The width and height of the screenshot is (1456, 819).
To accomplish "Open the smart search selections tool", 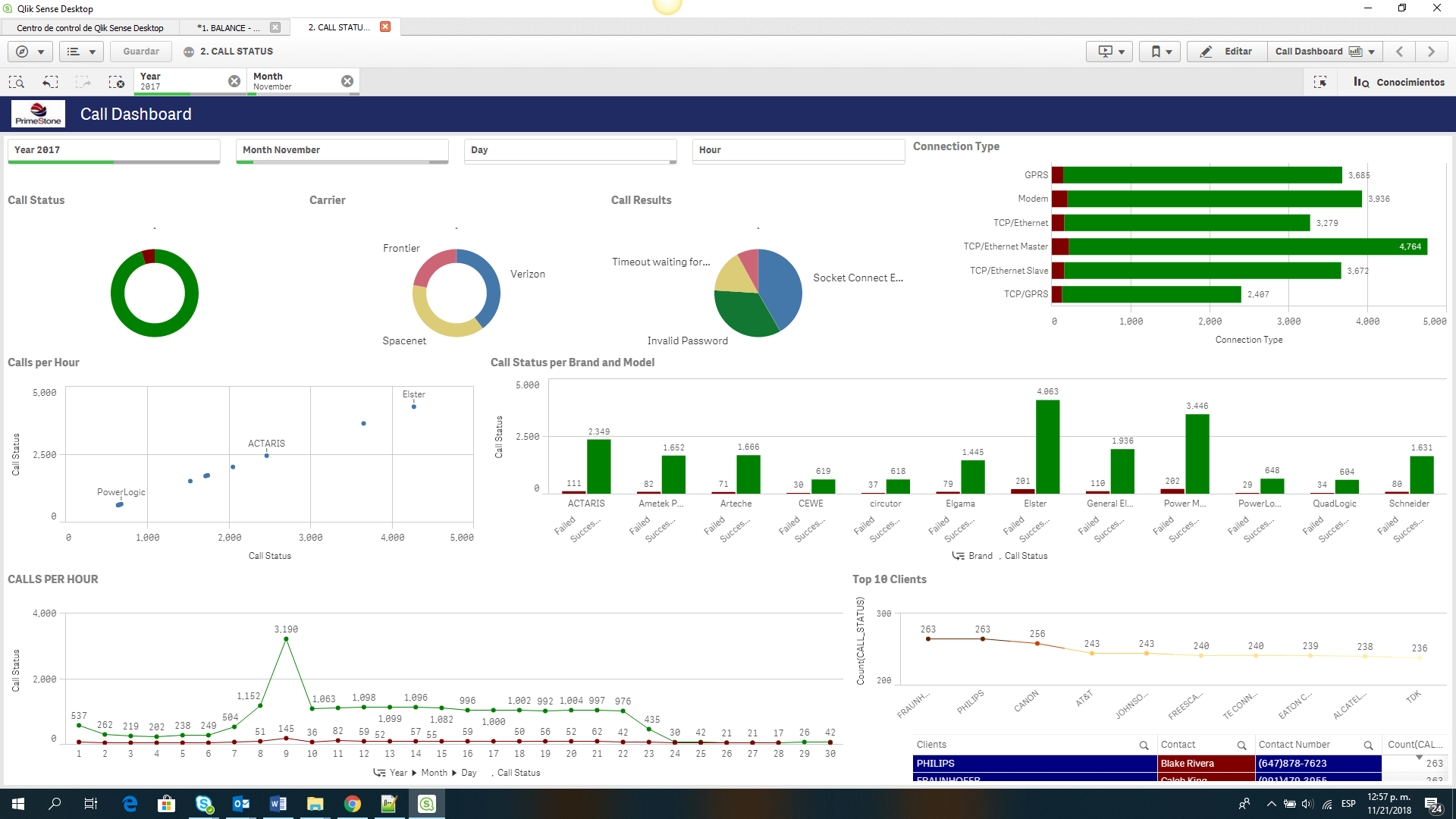I will [x=17, y=82].
